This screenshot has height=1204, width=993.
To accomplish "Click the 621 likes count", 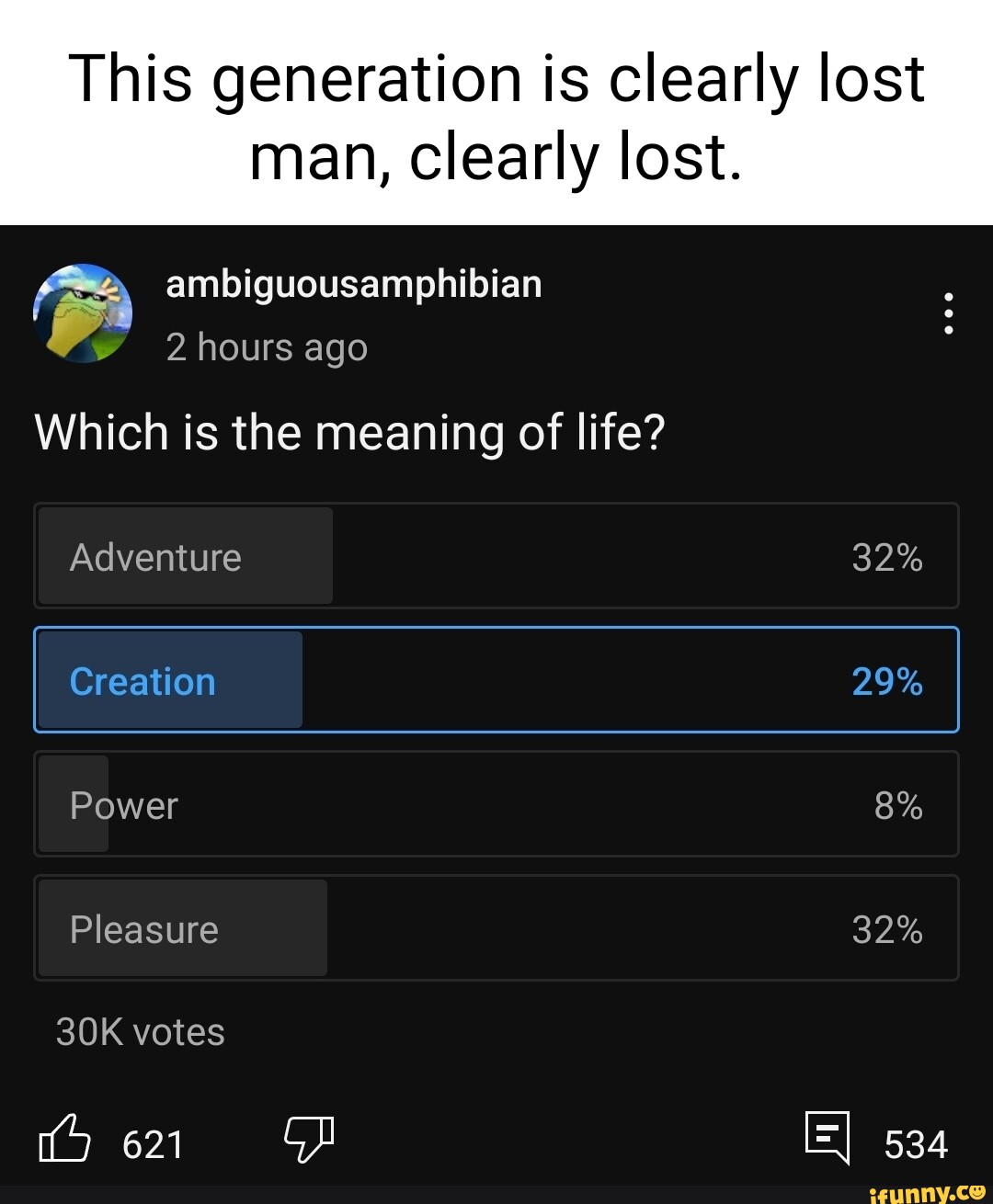I will (x=153, y=1145).
